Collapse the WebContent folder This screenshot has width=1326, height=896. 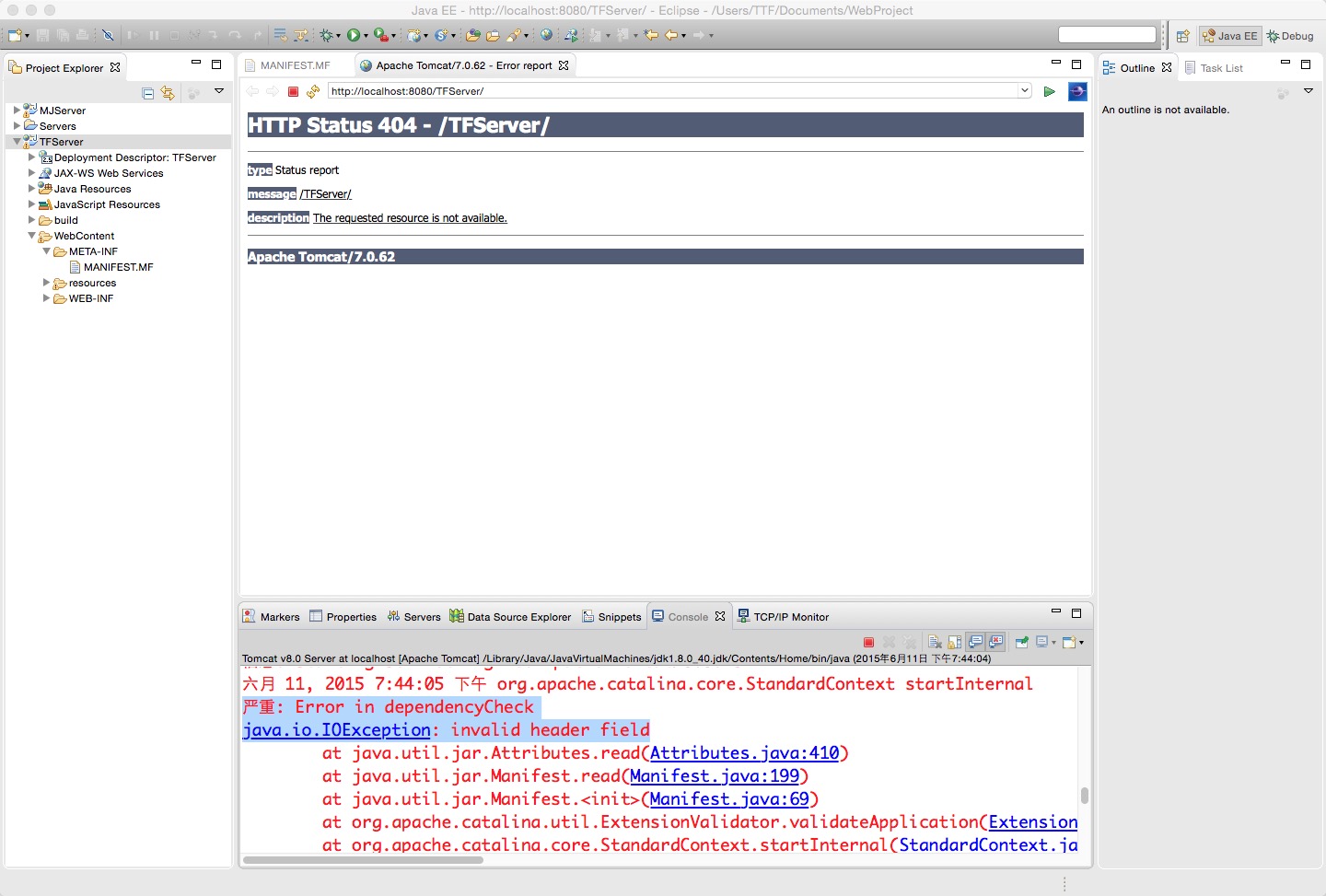click(31, 236)
